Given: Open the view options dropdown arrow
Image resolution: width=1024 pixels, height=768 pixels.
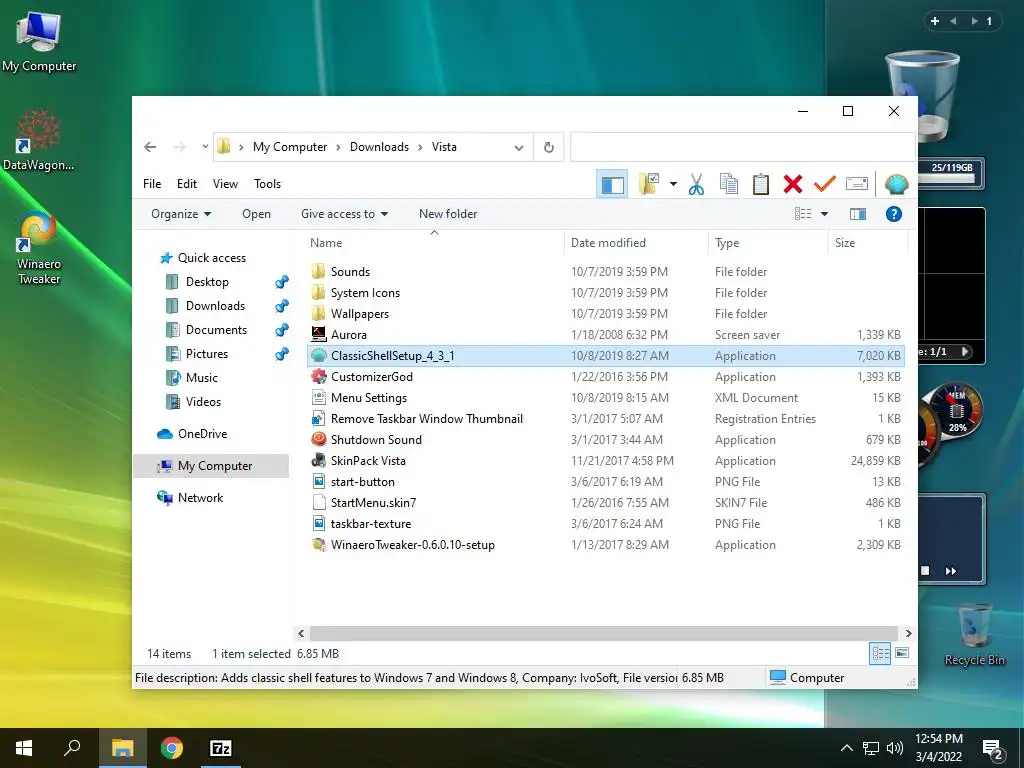Looking at the screenshot, I should pos(824,214).
